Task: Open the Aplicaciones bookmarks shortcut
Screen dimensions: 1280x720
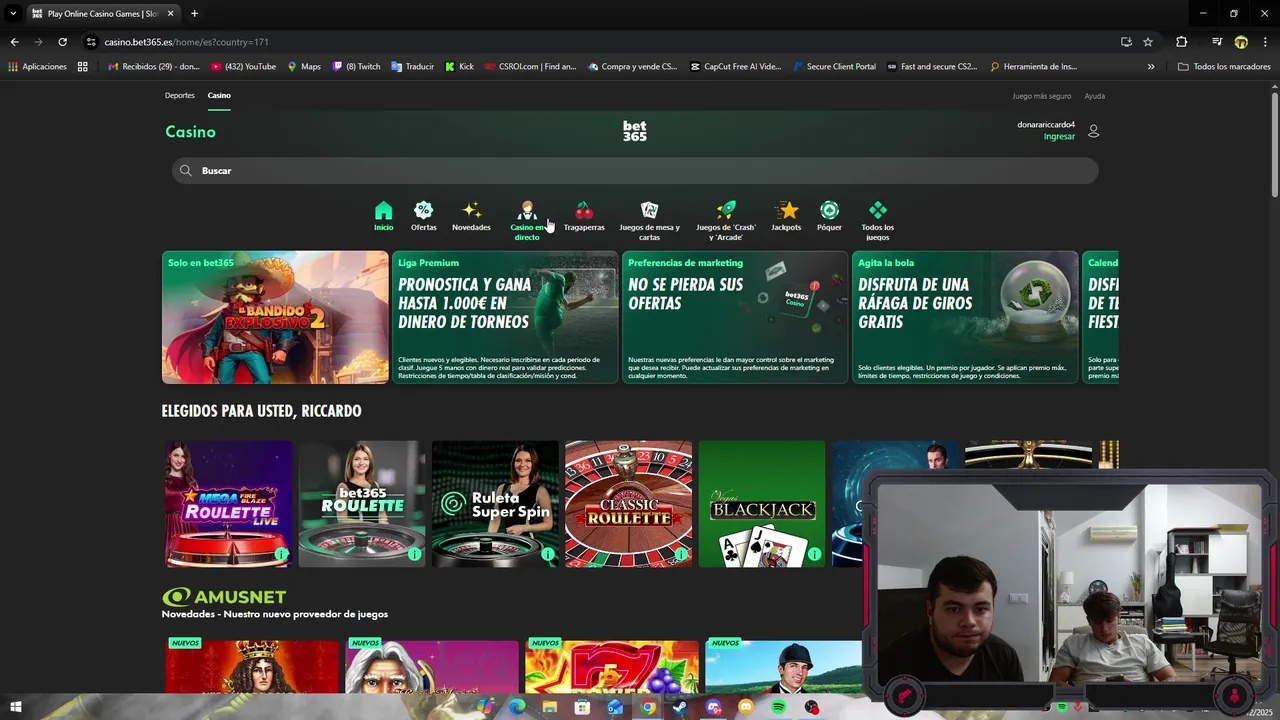Action: 37,67
